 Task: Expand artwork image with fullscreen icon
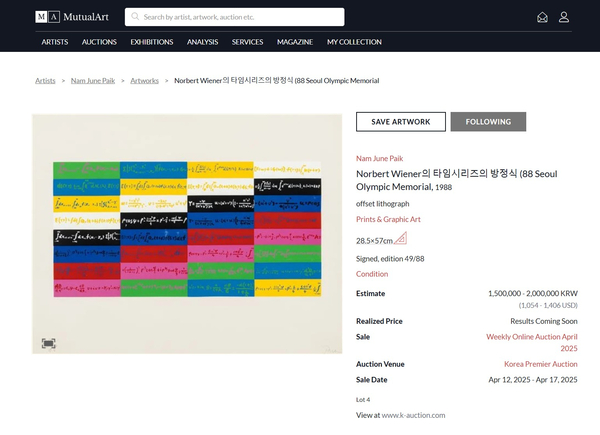tap(48, 343)
